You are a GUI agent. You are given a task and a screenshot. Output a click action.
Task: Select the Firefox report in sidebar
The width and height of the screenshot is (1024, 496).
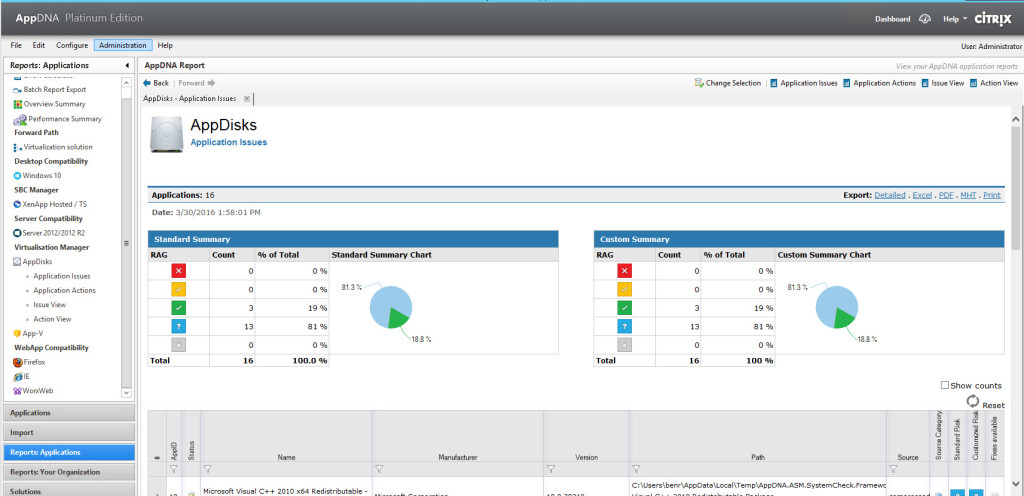point(36,362)
